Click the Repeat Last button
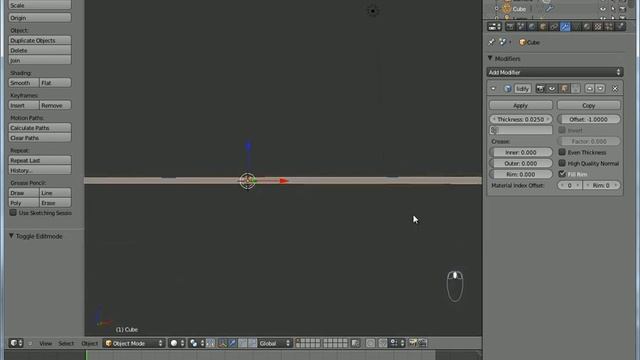 40,160
